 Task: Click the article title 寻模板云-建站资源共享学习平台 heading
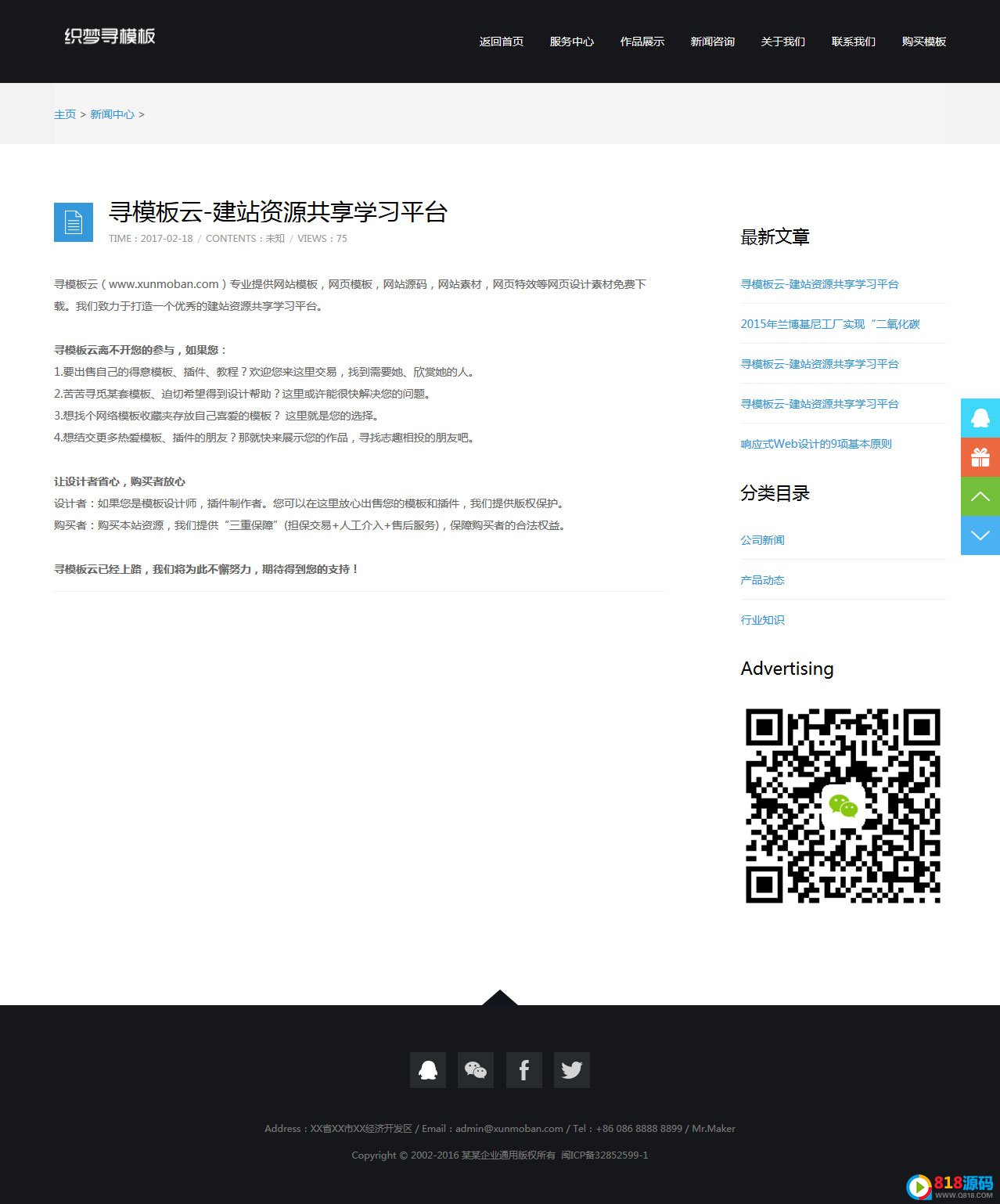coord(278,212)
